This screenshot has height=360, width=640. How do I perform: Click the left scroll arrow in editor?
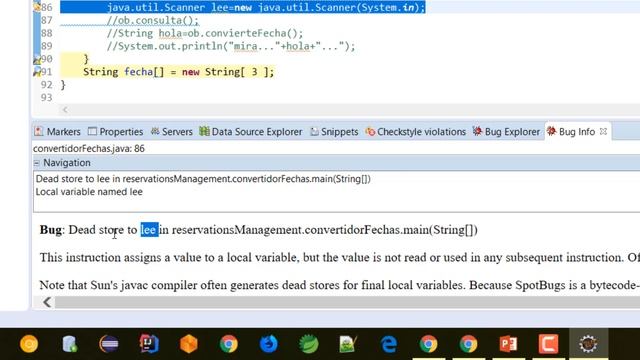[65, 110]
